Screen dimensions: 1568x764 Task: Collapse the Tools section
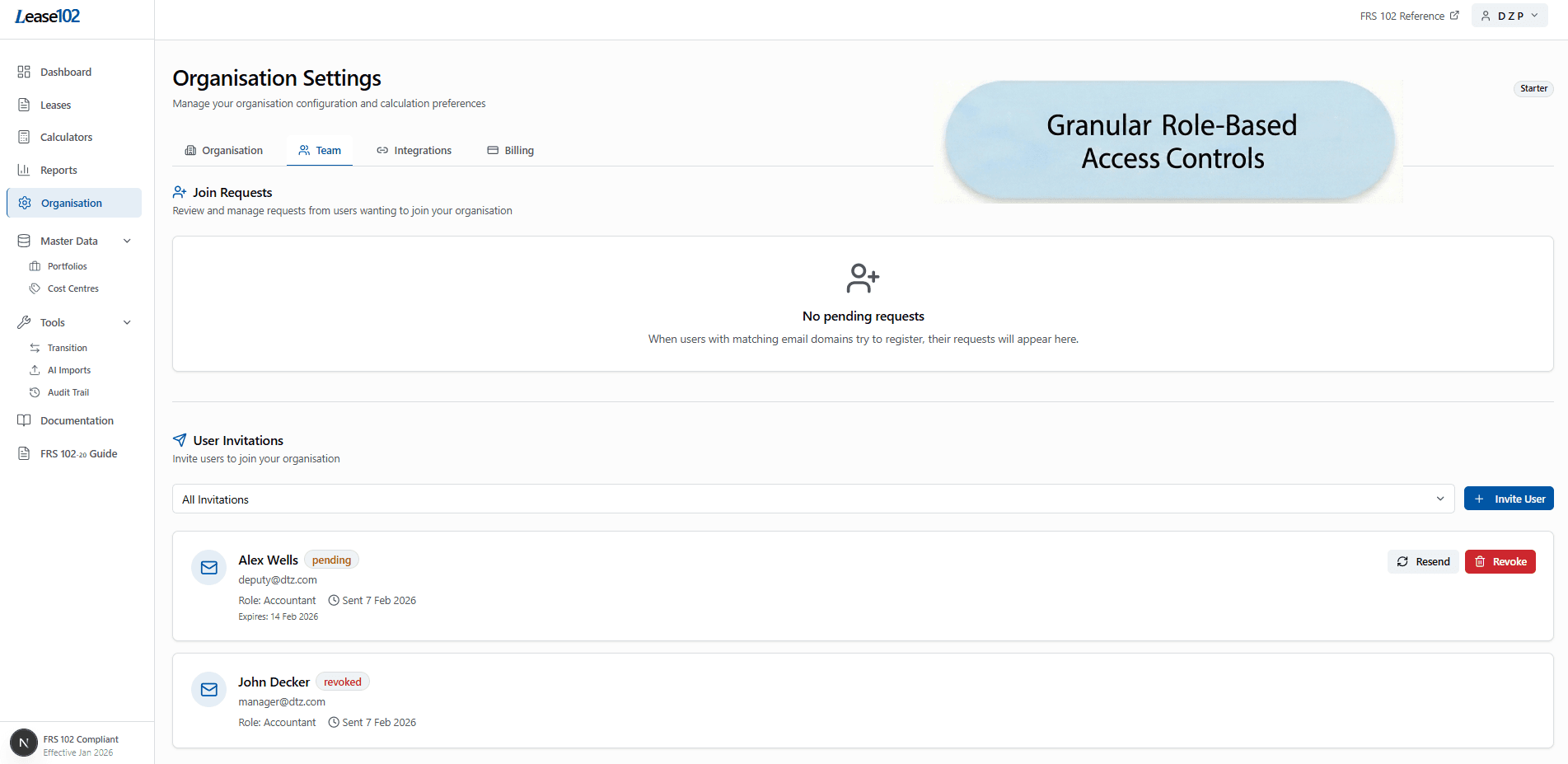(x=127, y=322)
